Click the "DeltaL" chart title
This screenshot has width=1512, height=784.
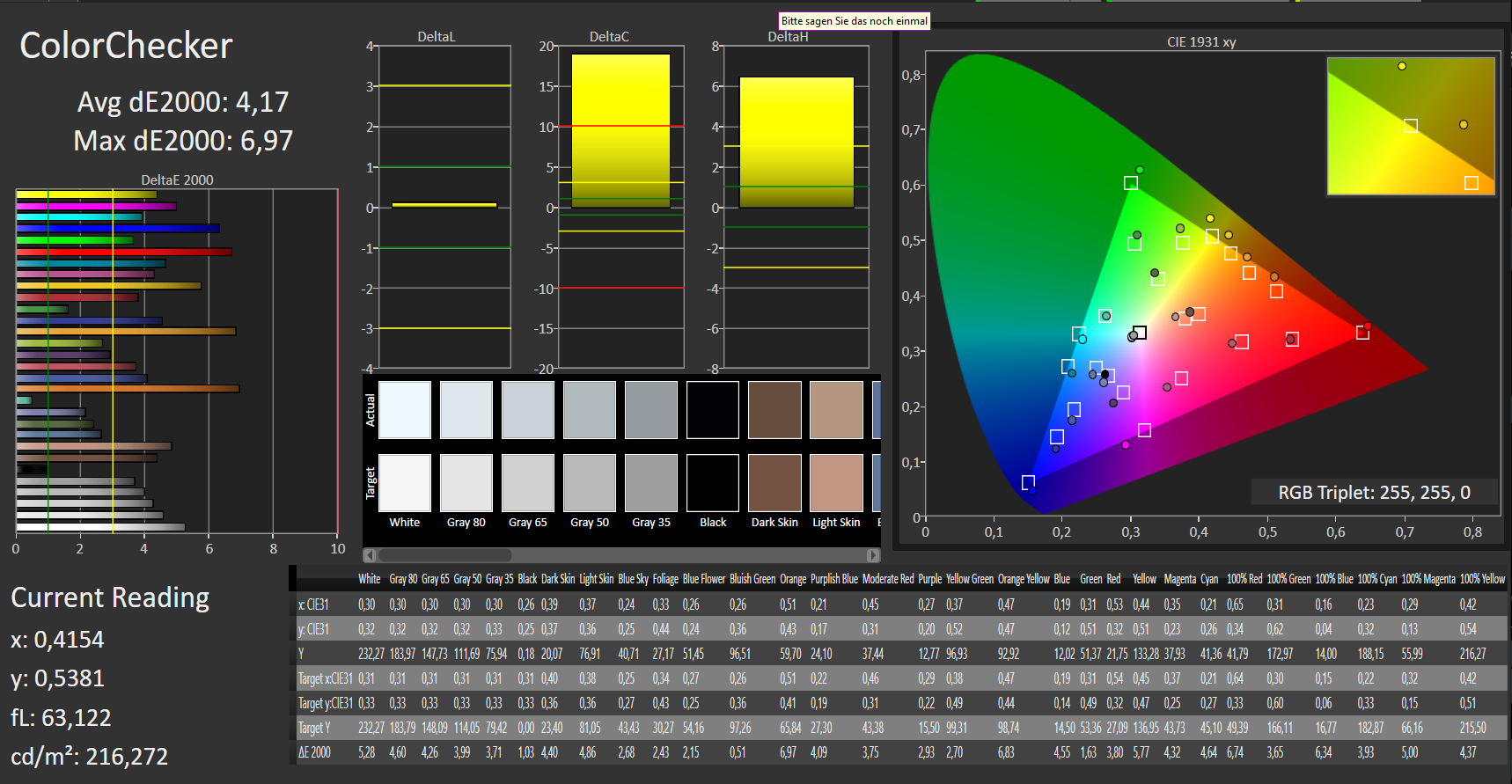coord(437,37)
